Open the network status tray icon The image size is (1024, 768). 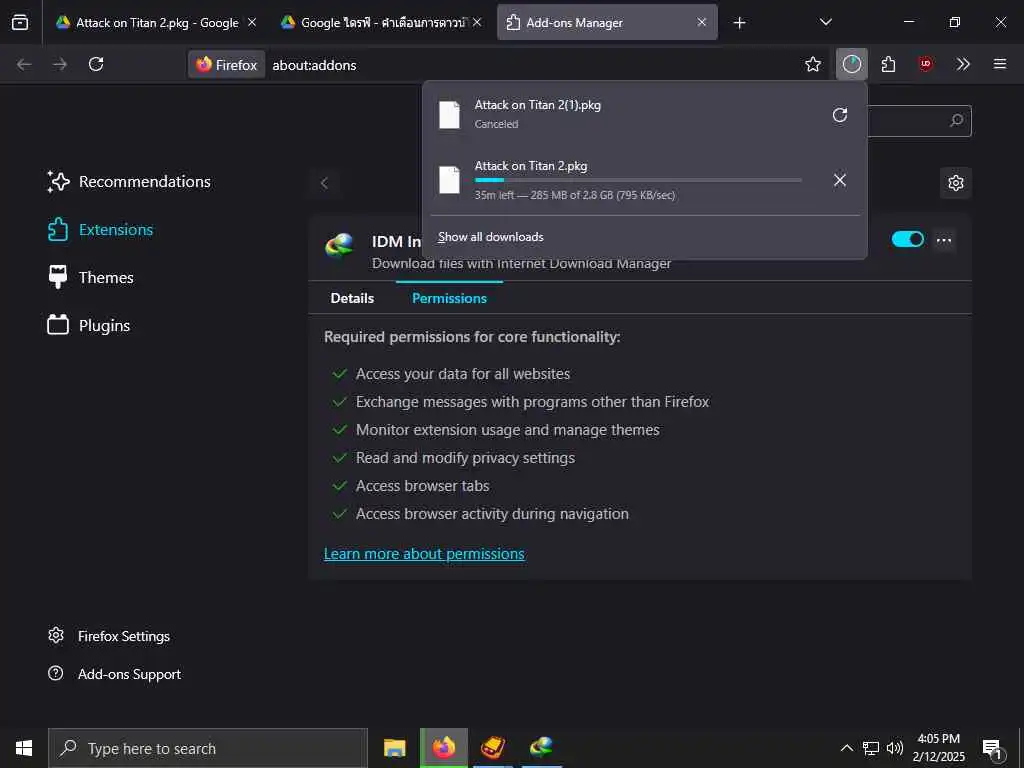871,748
